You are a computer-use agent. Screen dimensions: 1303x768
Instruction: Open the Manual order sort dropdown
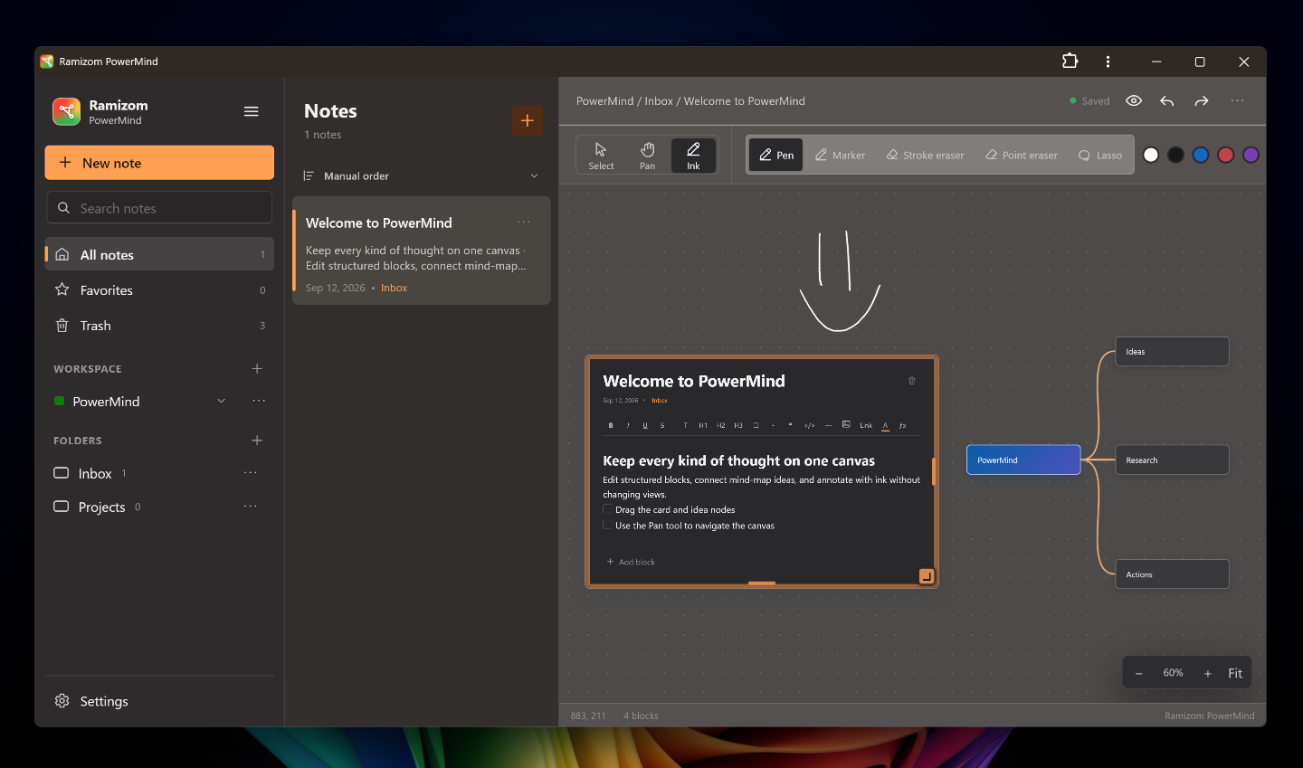[x=421, y=176]
